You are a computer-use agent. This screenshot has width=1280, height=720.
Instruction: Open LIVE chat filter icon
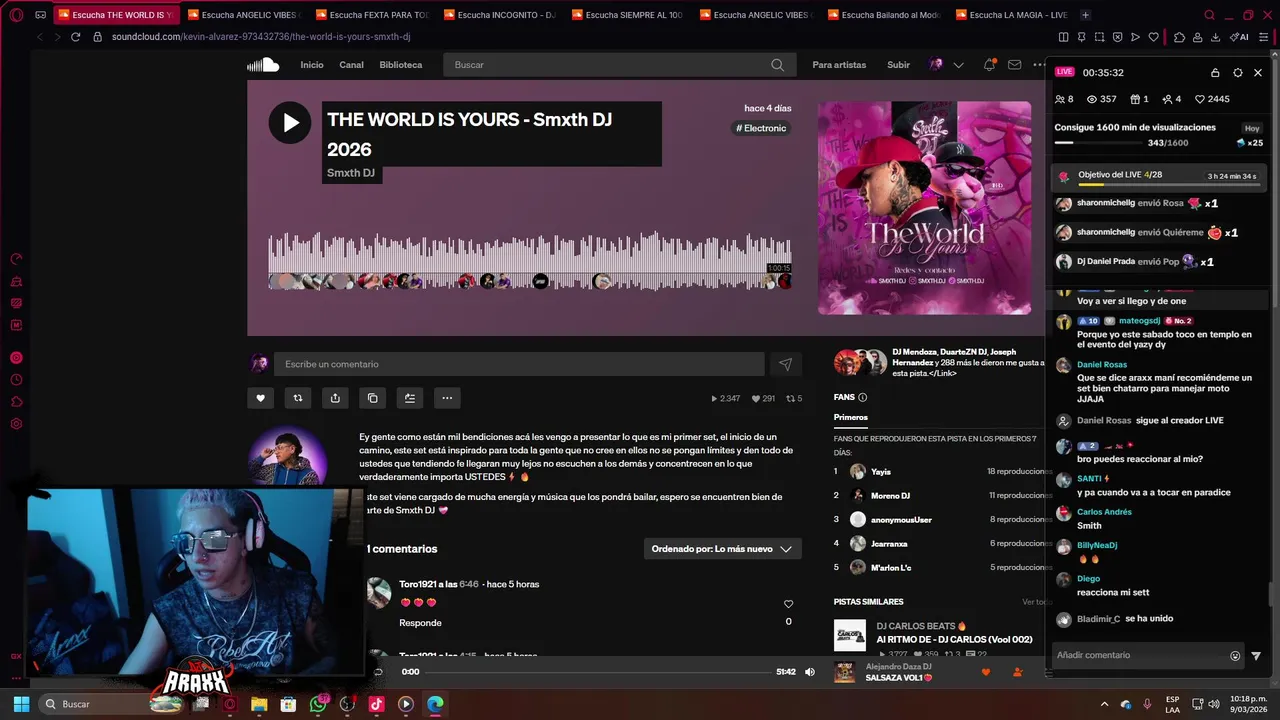[x=1256, y=656]
